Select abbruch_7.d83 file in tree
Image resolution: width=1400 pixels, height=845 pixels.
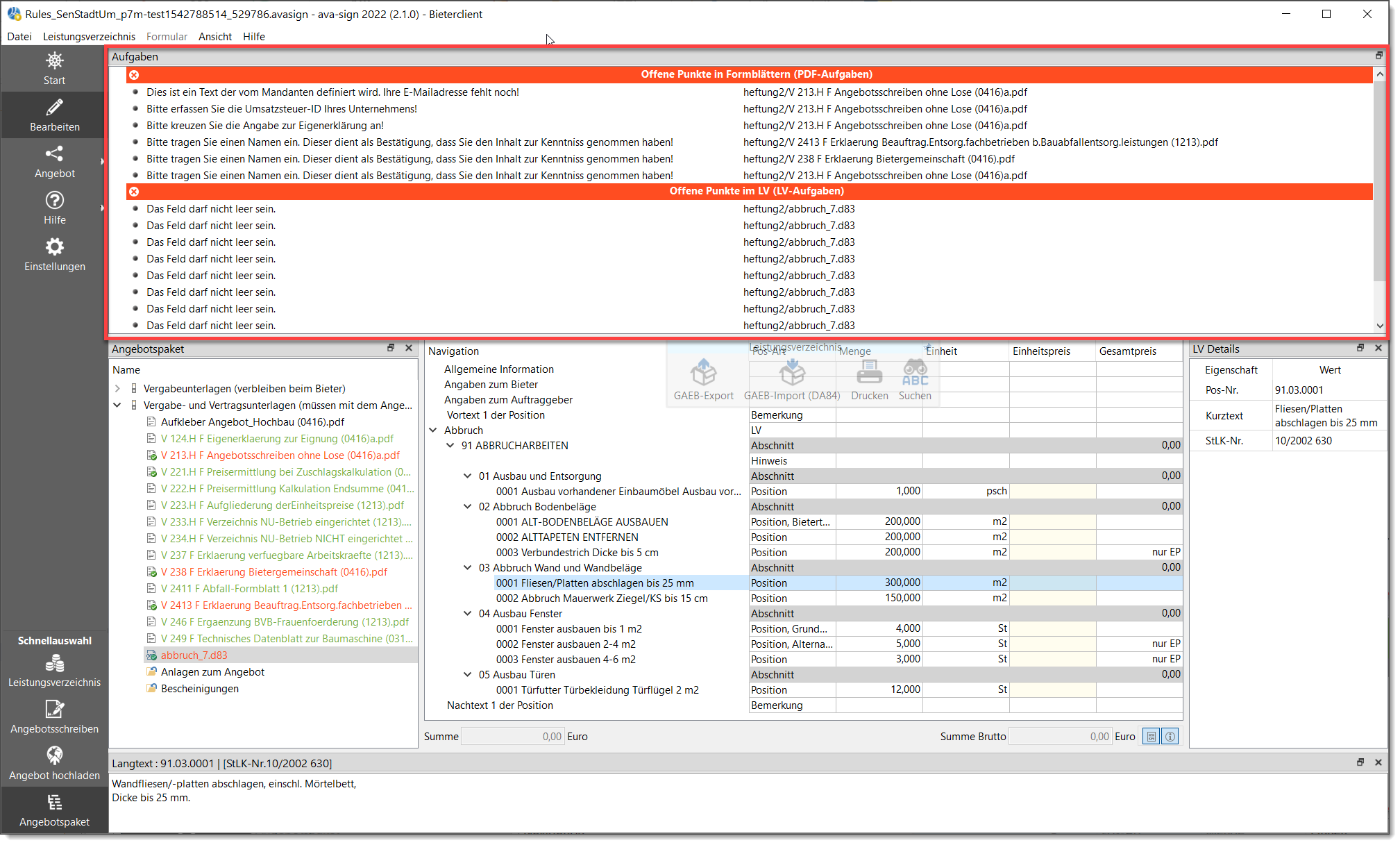tap(194, 655)
